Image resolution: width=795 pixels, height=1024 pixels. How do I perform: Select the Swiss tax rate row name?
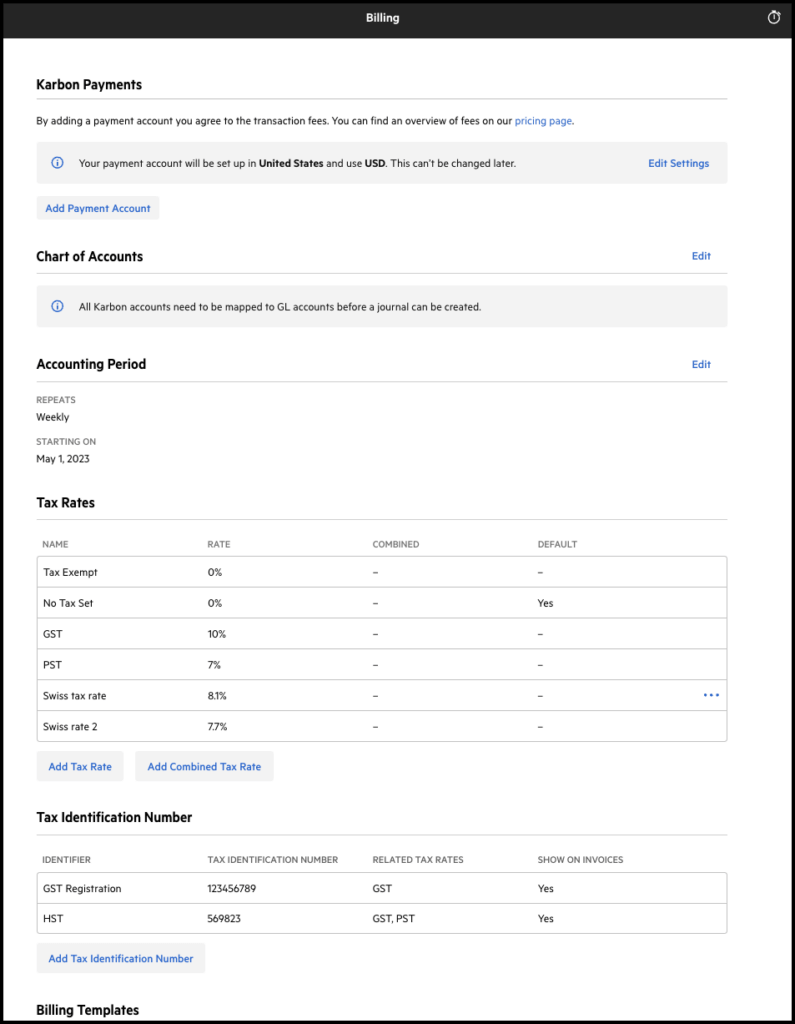coord(74,696)
